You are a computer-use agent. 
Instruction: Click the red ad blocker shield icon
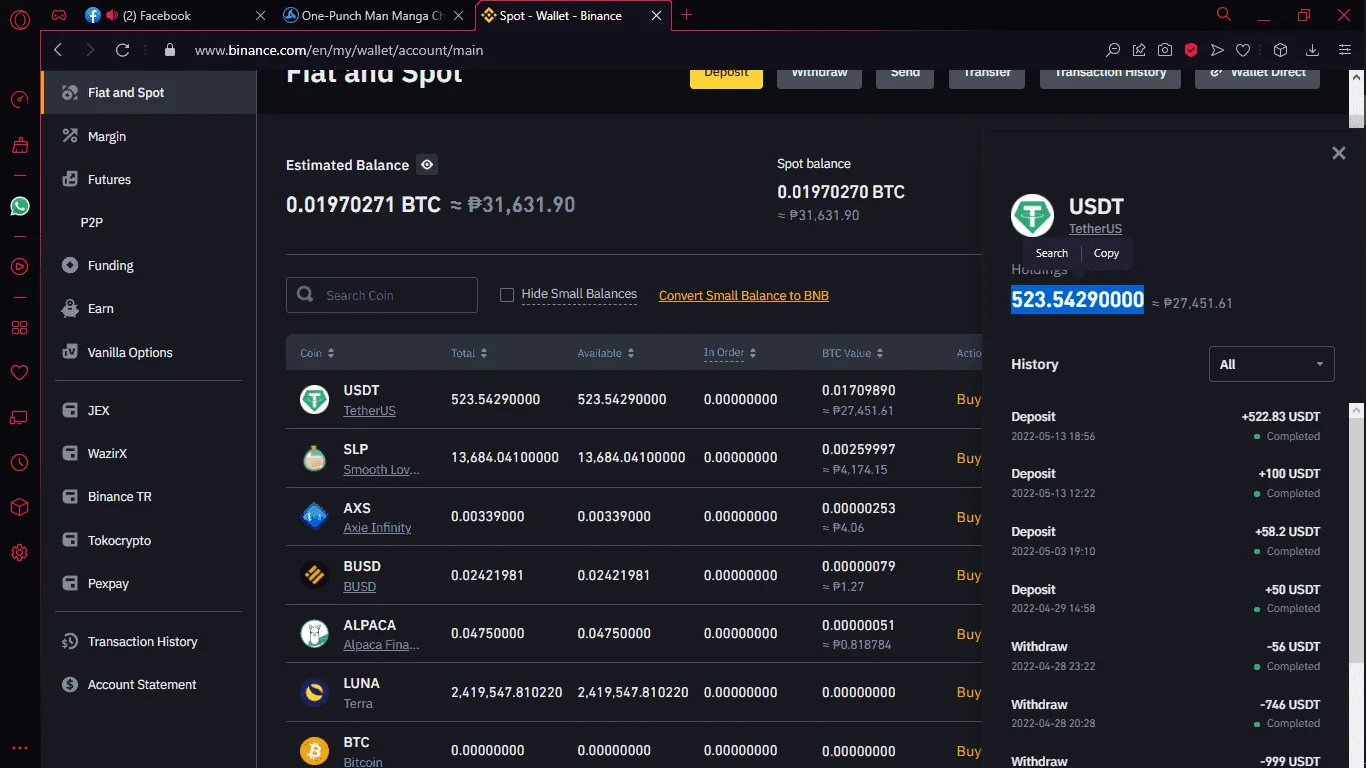coord(1191,50)
